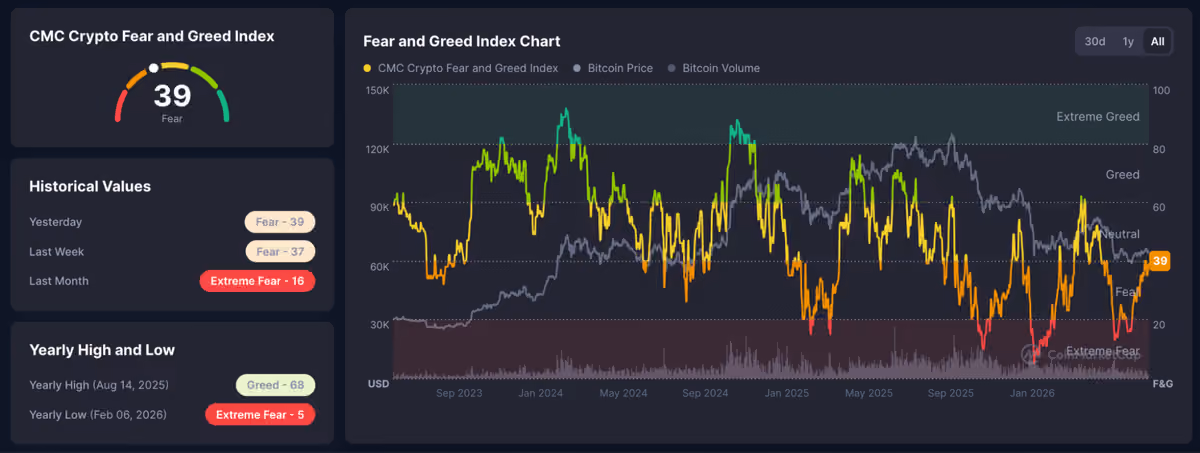Click the 30K price axis label
The image size is (1200, 453).
tap(380, 324)
